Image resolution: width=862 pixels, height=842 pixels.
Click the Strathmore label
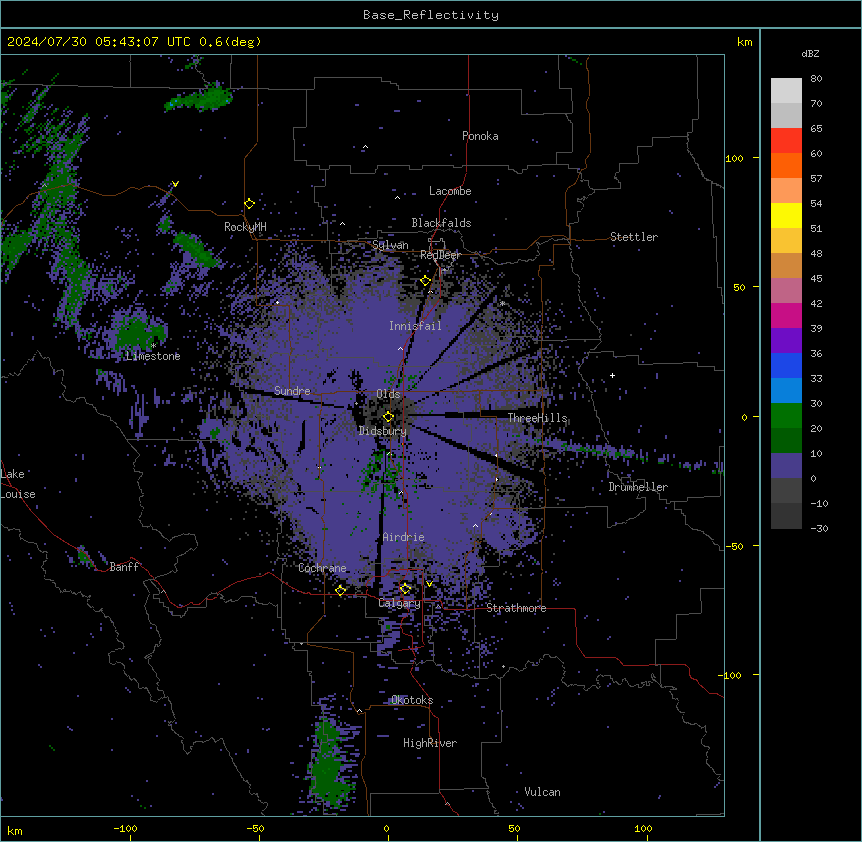(x=516, y=608)
